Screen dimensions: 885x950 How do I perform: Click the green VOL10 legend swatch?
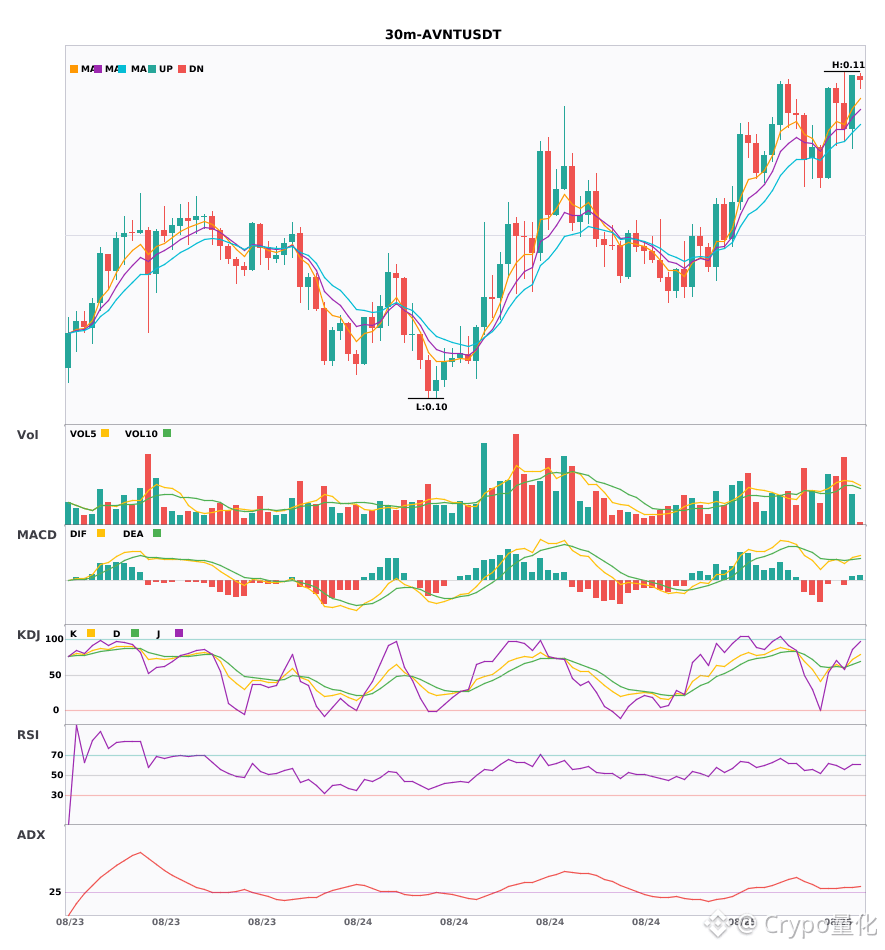point(167,433)
